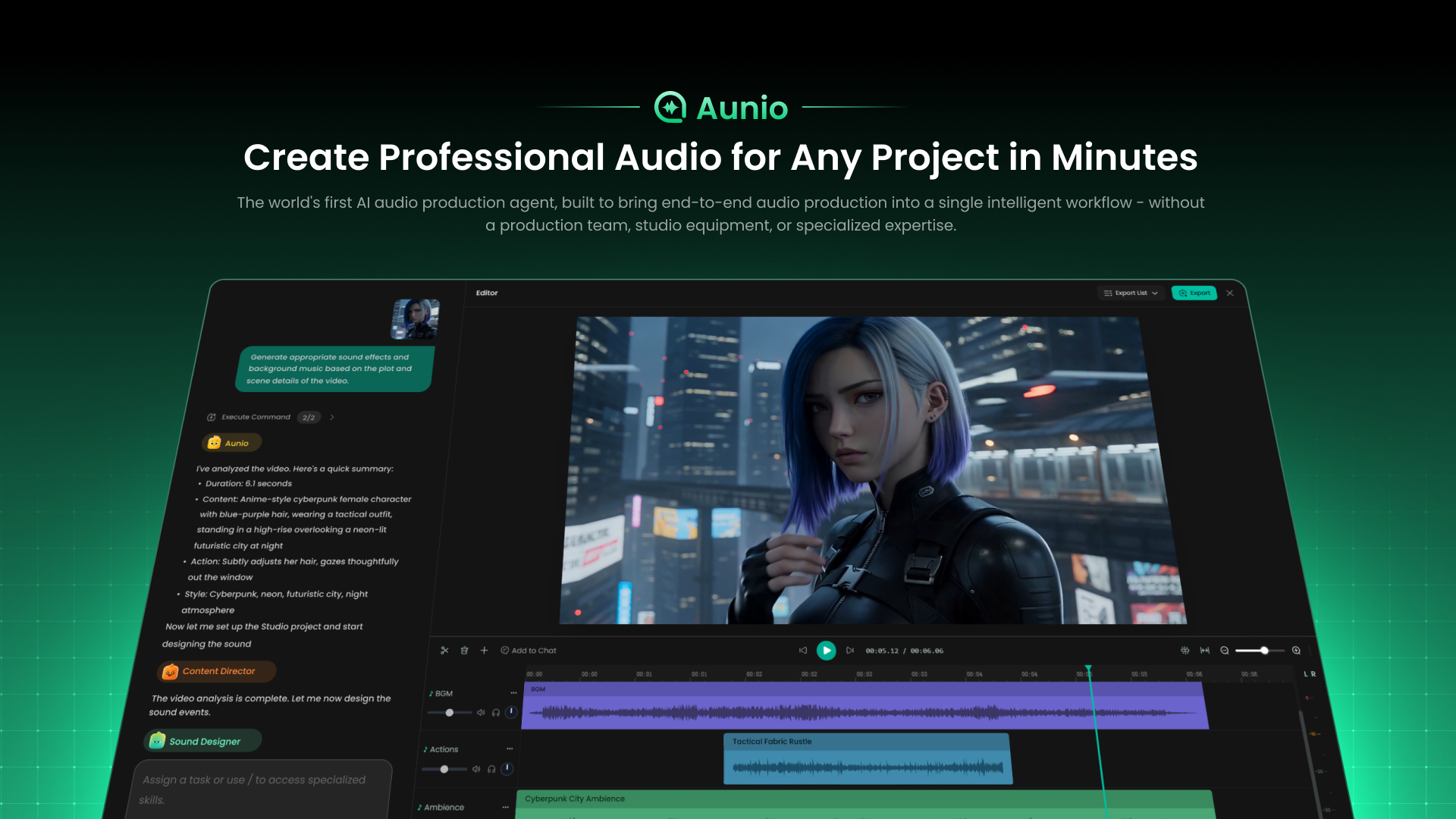Click the 2/2 command step badge
Viewport: 1456px width, 819px height.
(x=309, y=418)
